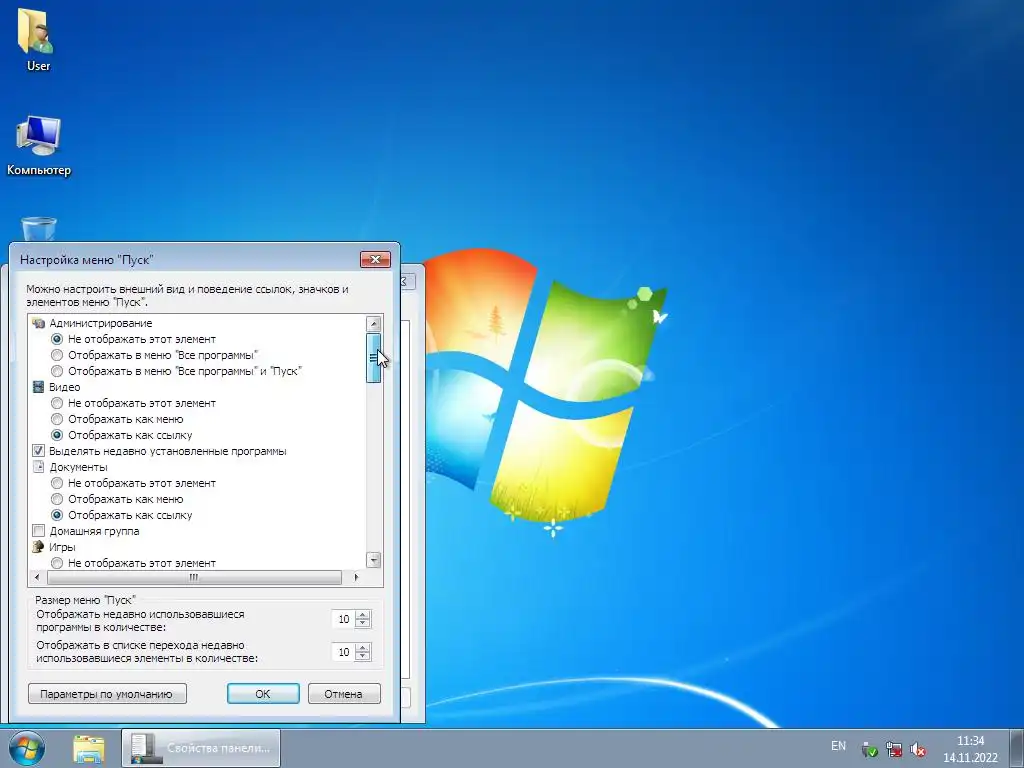The height and width of the screenshot is (768, 1024).
Task: Click the 'Видео' list heading
Action: pyautogui.click(x=65, y=387)
